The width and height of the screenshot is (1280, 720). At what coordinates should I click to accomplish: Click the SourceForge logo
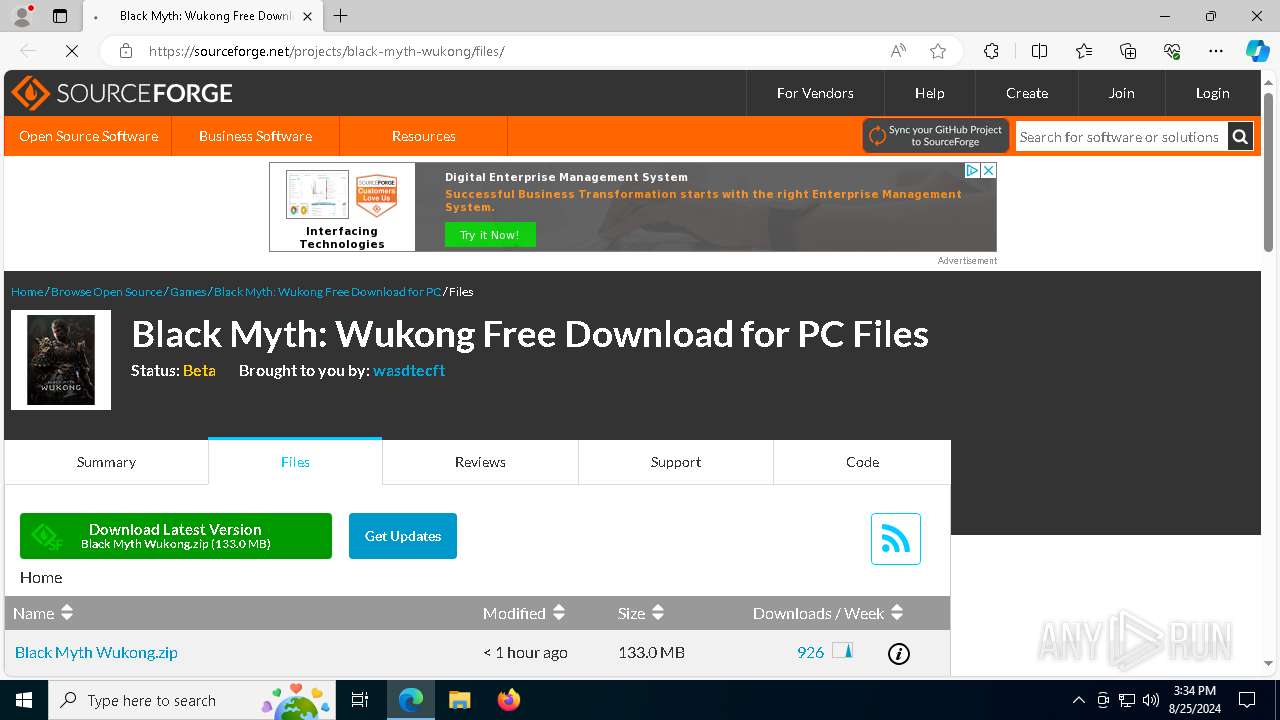[x=122, y=93]
